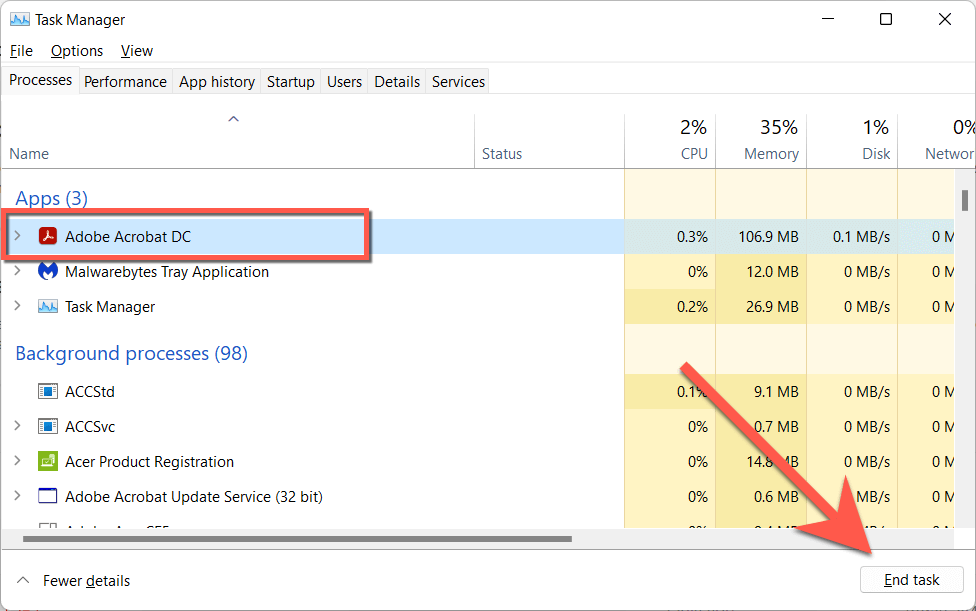This screenshot has height=611, width=976.
Task: Click Adobe Acrobat DC CPU value 0.3%
Action: [692, 236]
